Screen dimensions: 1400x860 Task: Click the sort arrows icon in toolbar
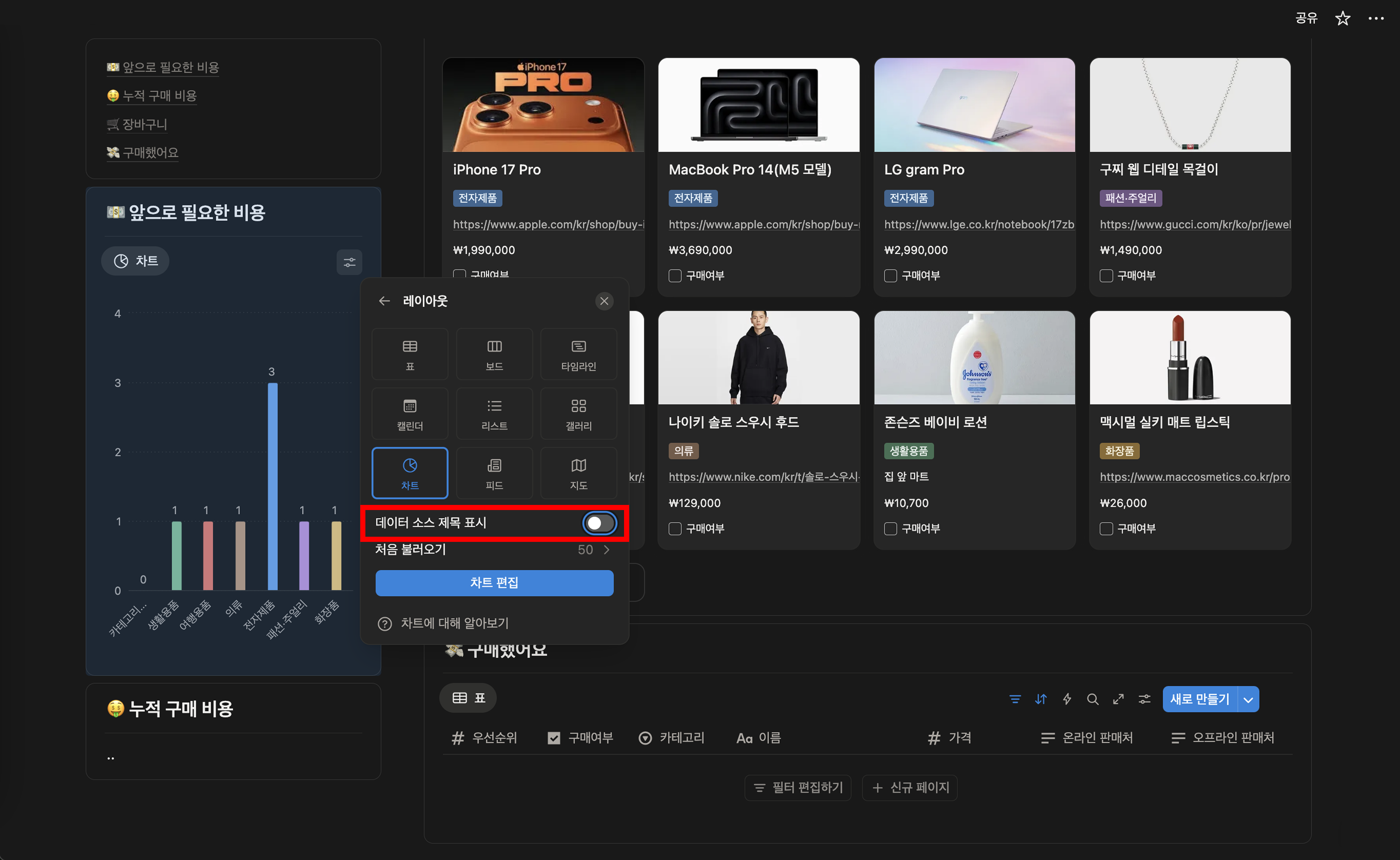(1040, 699)
